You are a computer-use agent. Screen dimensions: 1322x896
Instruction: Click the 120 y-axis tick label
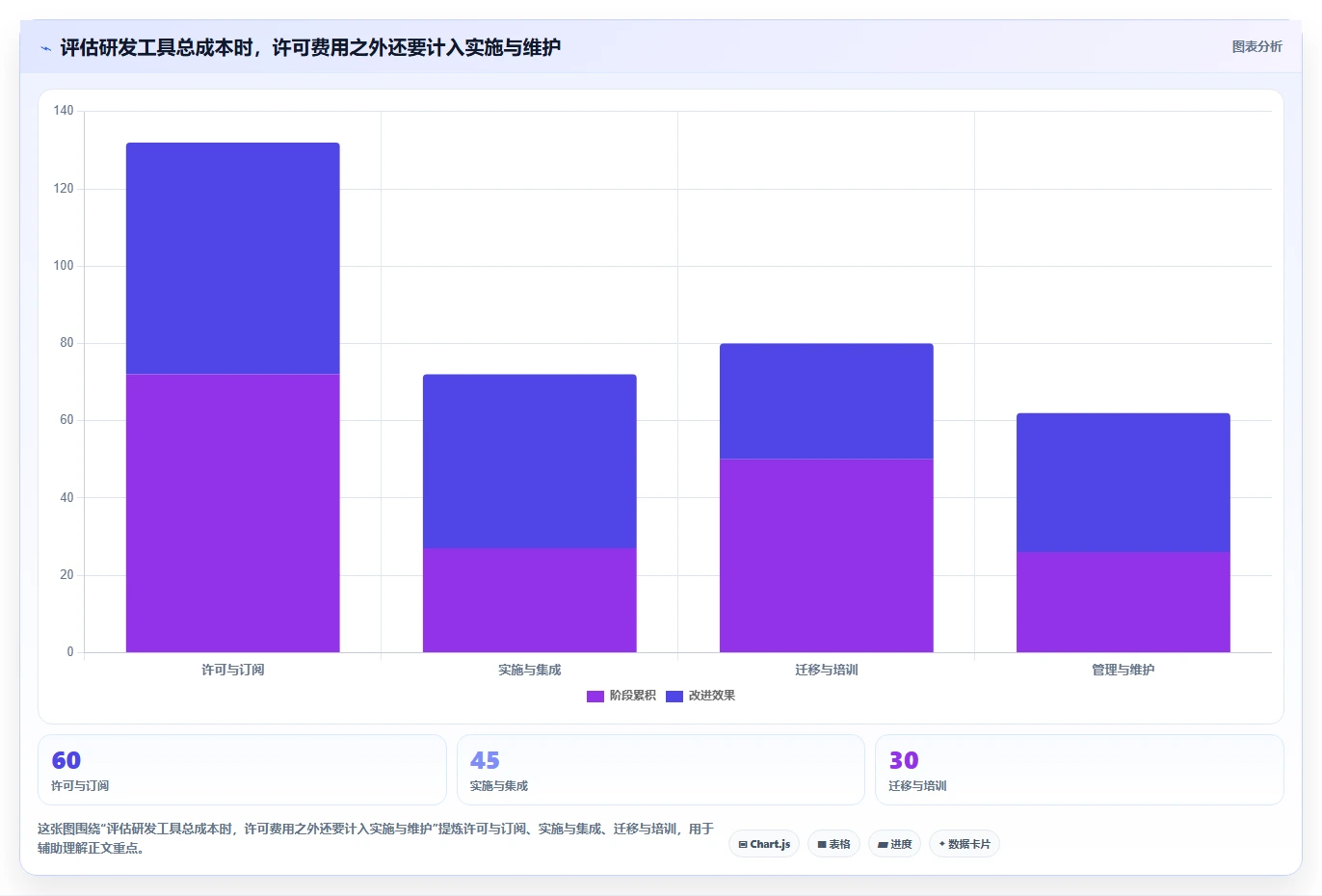click(64, 189)
